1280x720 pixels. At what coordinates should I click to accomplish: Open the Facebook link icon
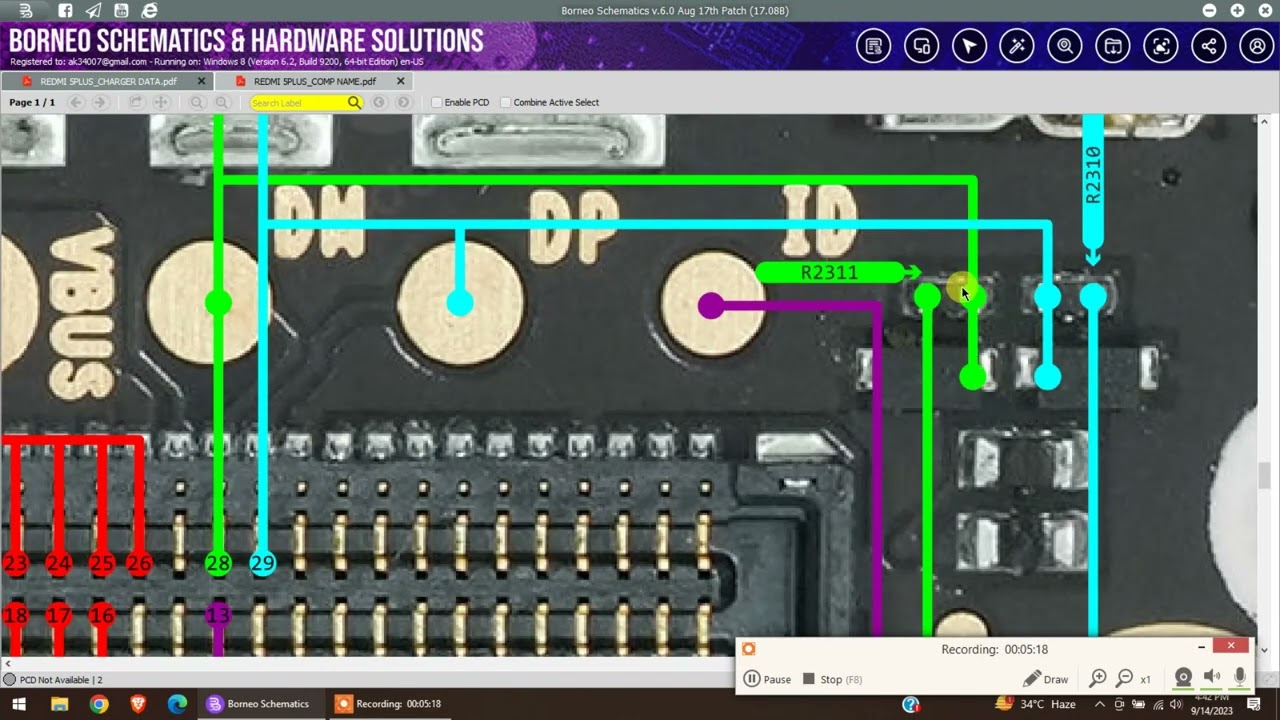pos(65,10)
